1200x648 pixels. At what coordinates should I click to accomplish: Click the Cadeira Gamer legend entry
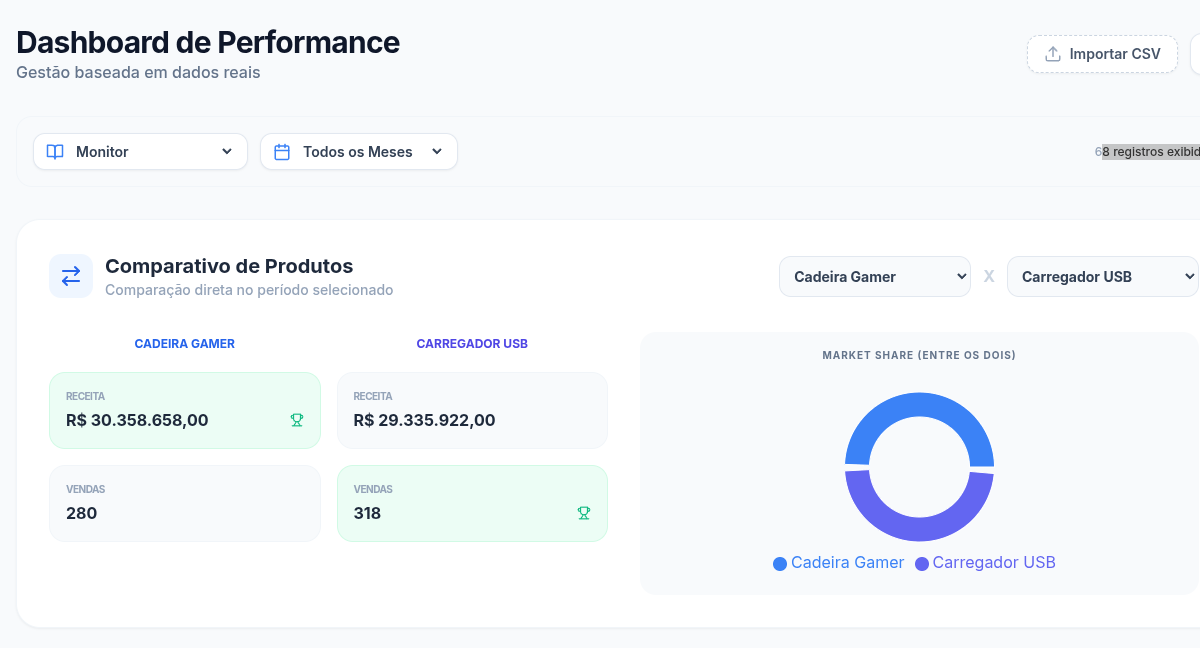click(839, 563)
